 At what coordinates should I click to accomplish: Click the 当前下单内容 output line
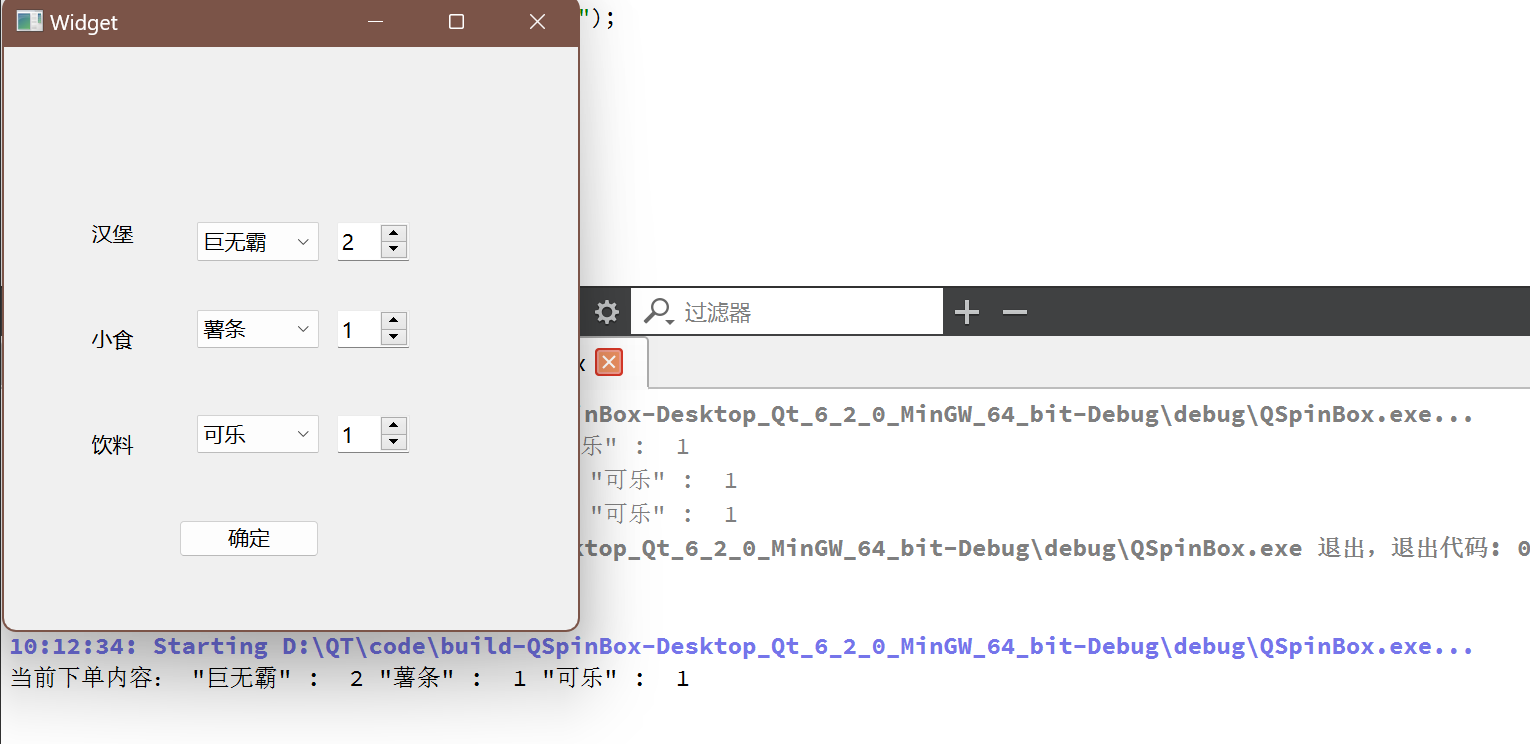pyautogui.click(x=349, y=679)
